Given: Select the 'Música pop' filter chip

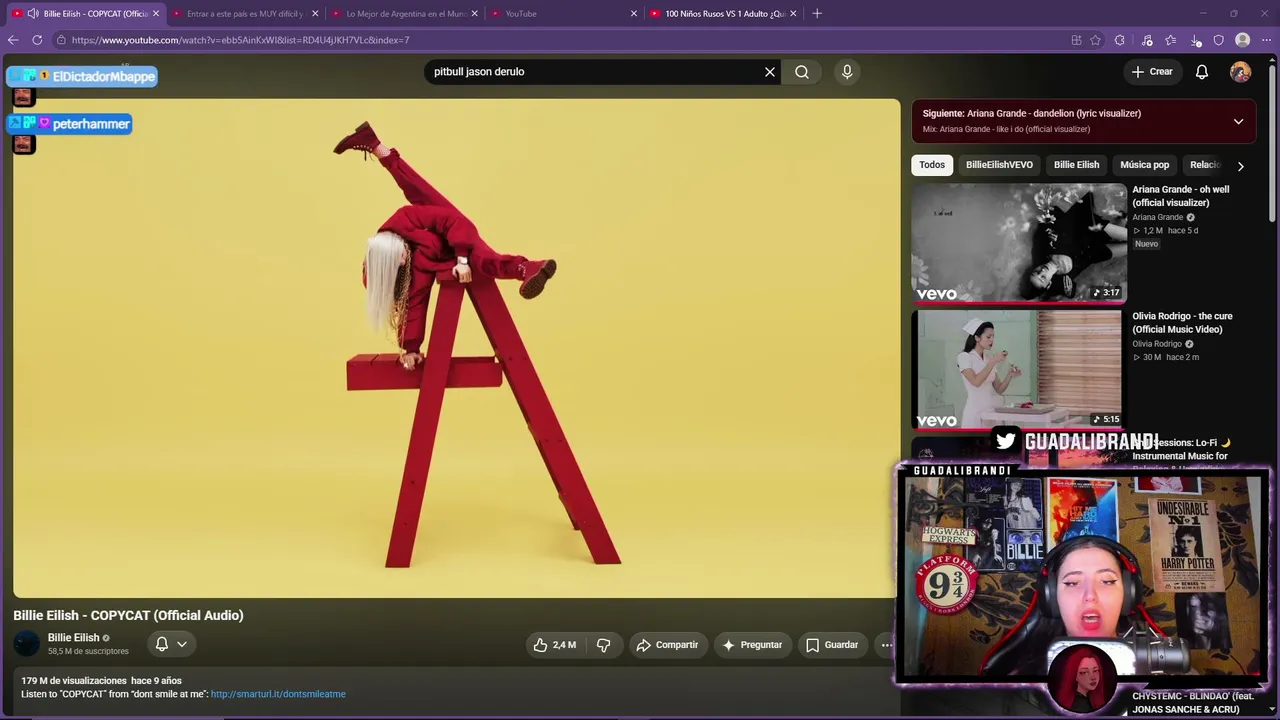Looking at the screenshot, I should point(1144,165).
